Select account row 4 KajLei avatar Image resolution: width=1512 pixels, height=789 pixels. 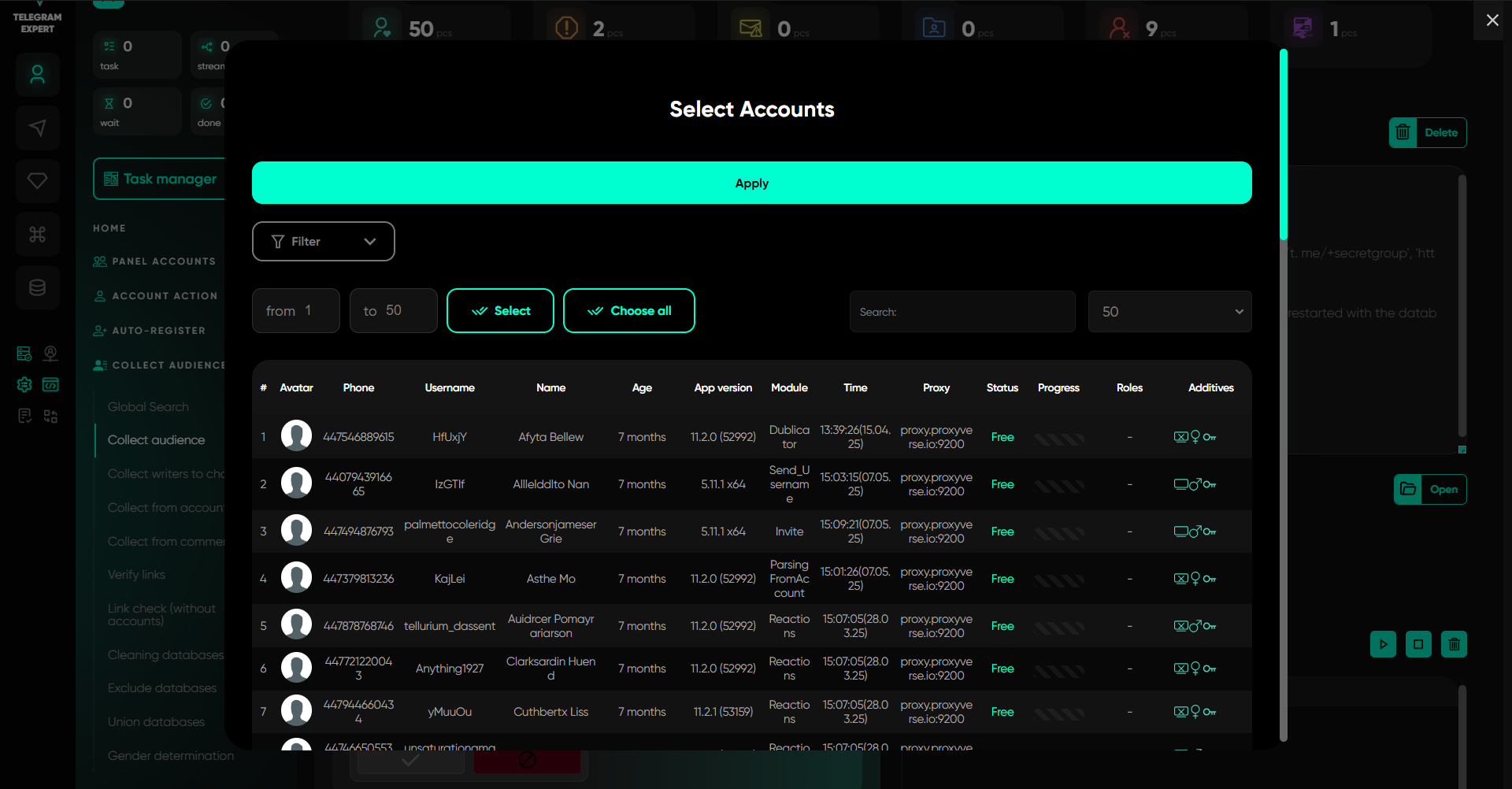[296, 578]
